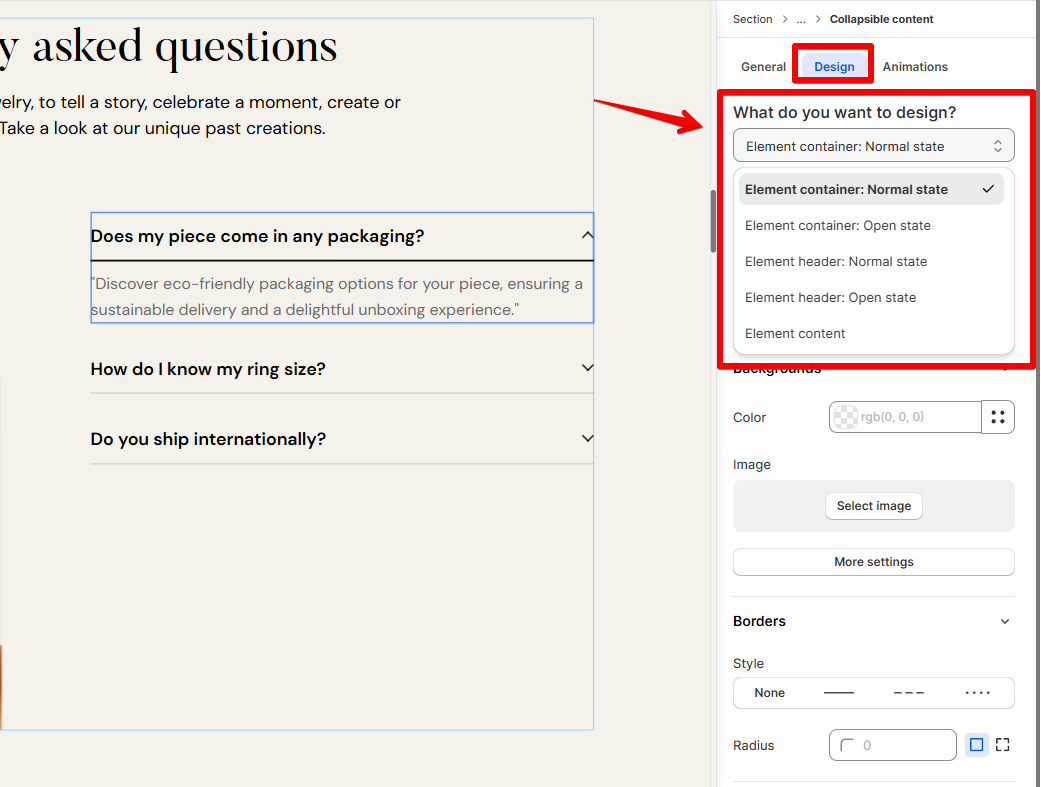Select uniform radius square icon

pyautogui.click(x=977, y=745)
